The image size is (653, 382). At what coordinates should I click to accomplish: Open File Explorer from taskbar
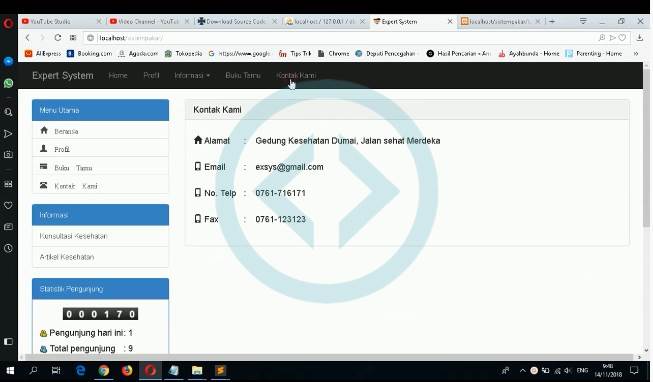point(197,370)
